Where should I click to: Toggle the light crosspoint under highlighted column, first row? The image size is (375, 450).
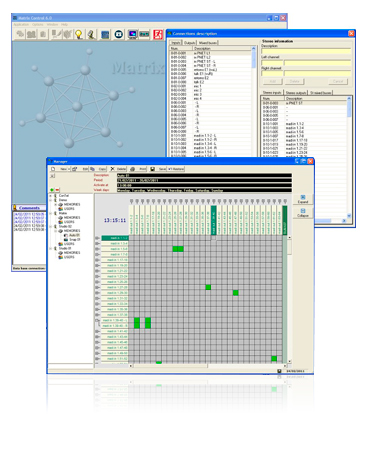(x=214, y=238)
